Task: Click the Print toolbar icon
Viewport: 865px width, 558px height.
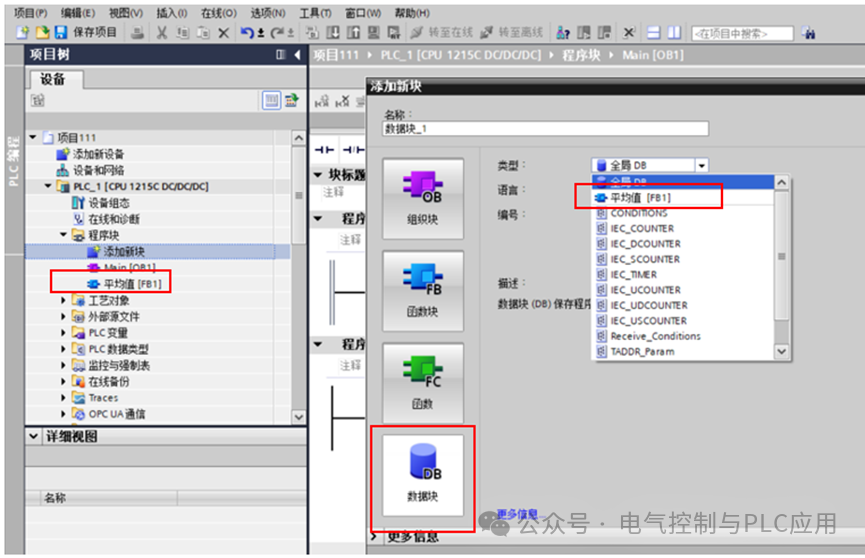Action: point(137,33)
